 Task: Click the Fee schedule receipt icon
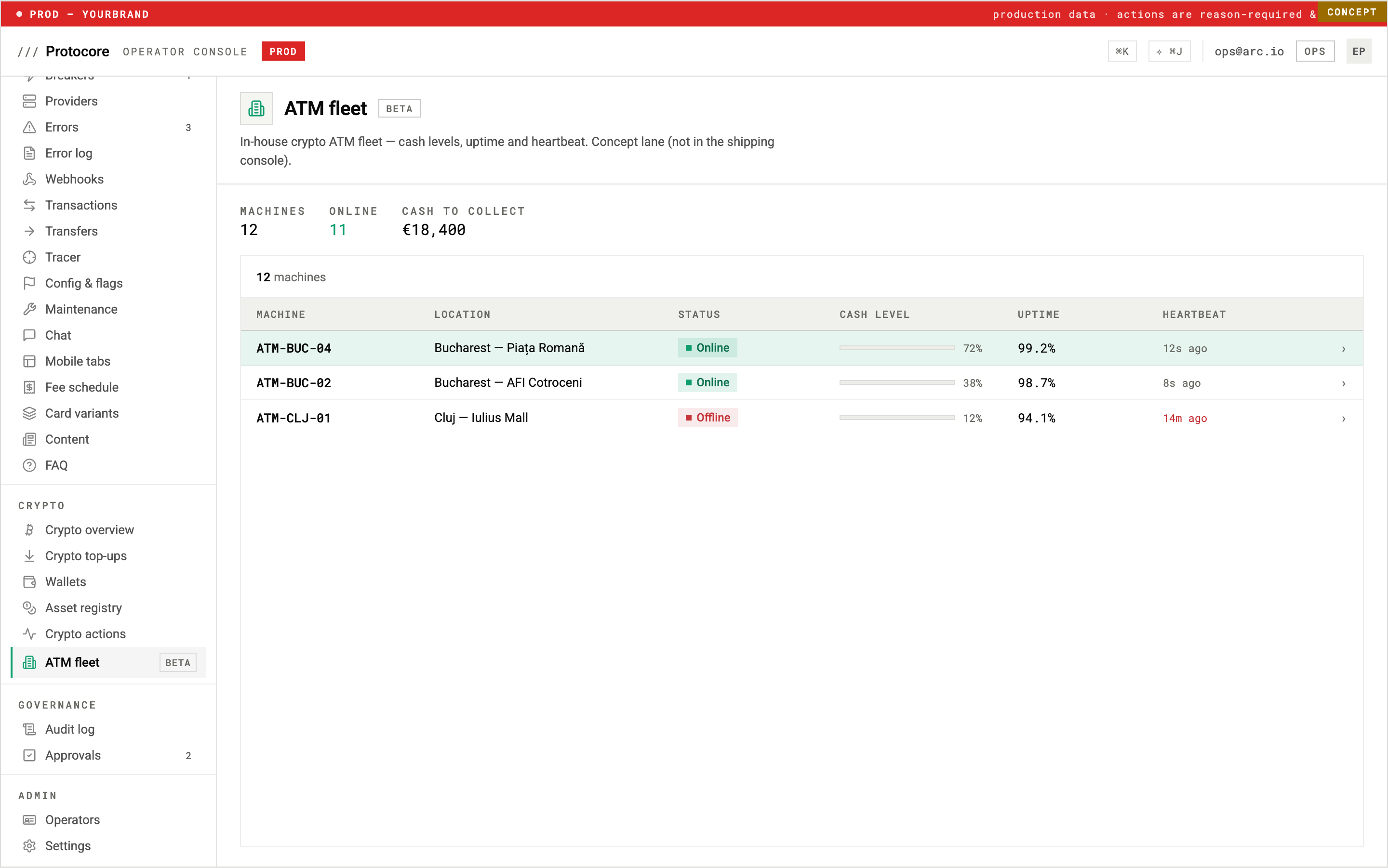pyautogui.click(x=29, y=387)
